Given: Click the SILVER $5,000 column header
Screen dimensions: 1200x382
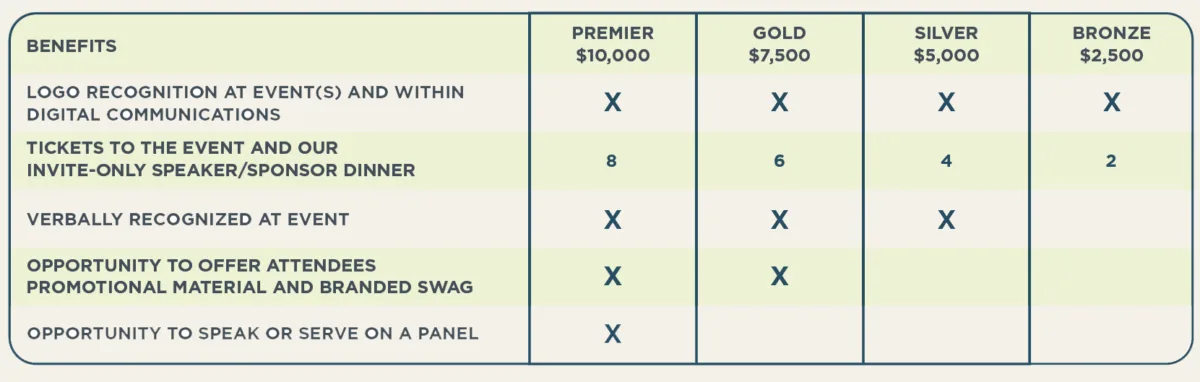Looking at the screenshot, I should 946,45.
